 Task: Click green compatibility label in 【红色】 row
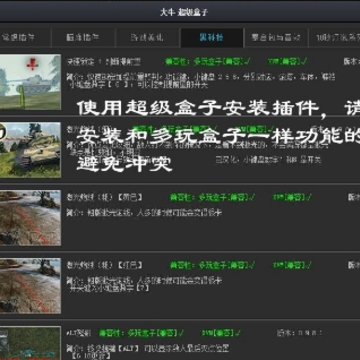213,265
